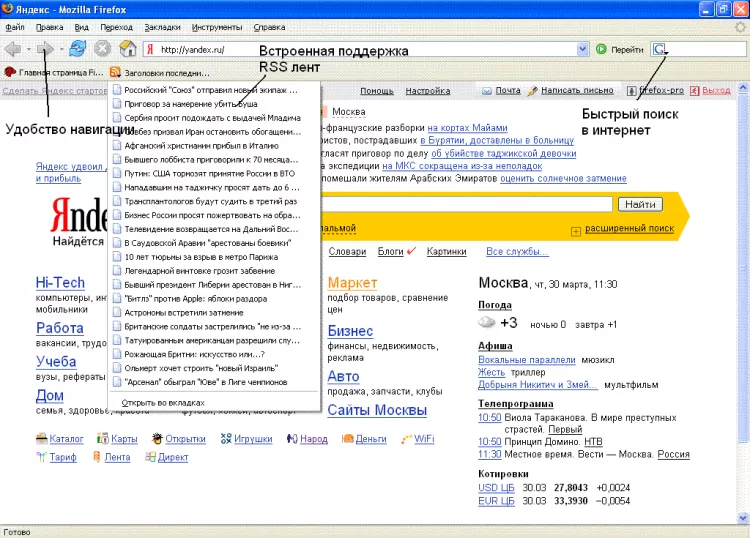
Task: Open the Бизнес link
Action: 350,331
